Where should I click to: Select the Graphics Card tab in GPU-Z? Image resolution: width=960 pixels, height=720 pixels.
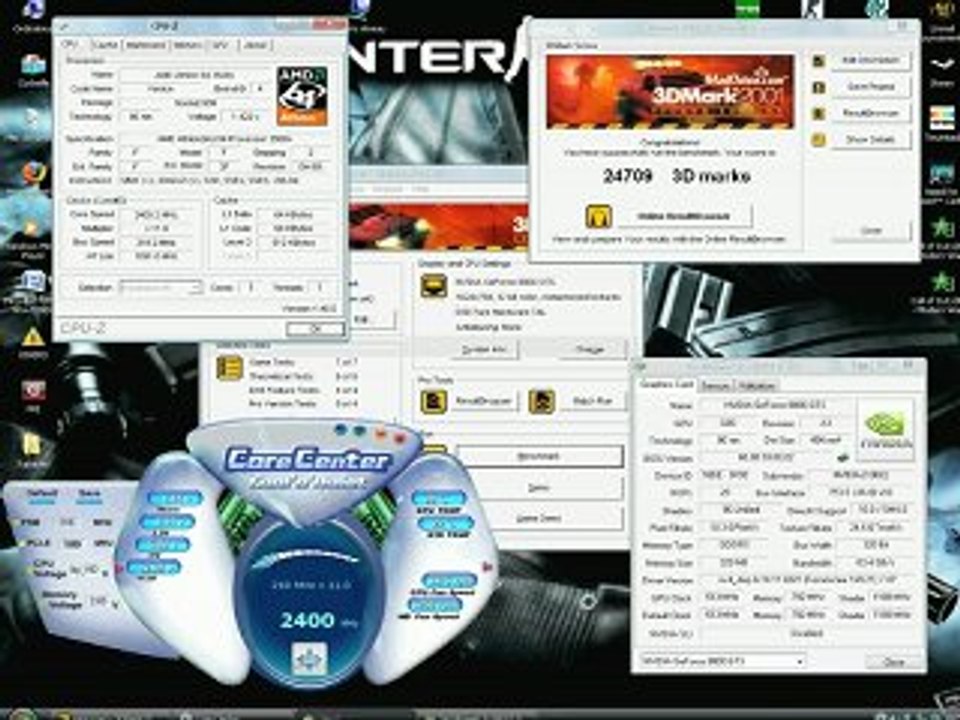666,384
